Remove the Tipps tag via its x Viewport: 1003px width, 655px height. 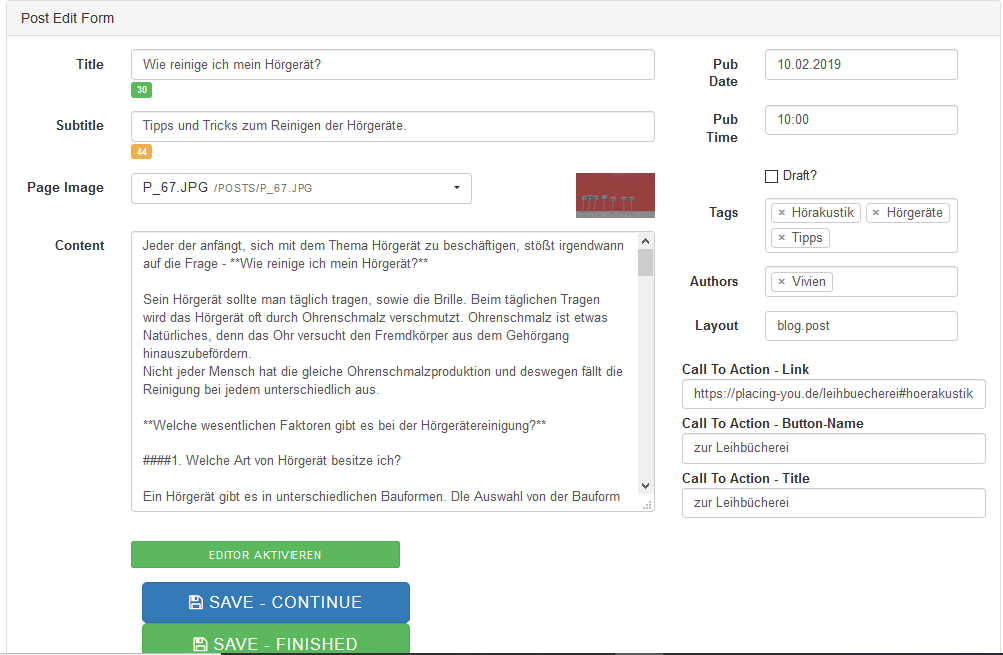tap(782, 238)
